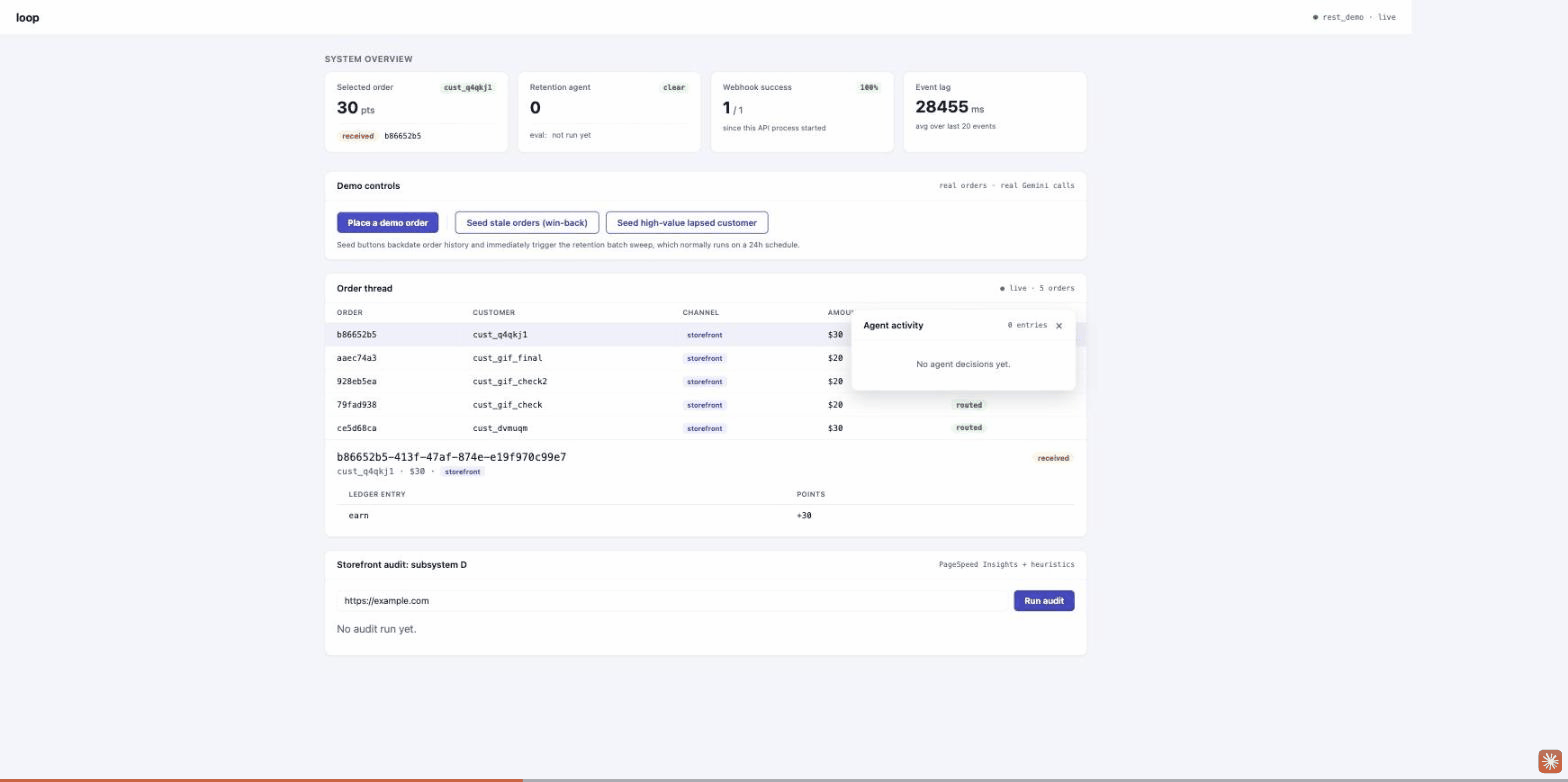Viewport: 1568px width, 782px height.
Task: Click the live · 5 orders indicator
Action: [x=1037, y=289]
